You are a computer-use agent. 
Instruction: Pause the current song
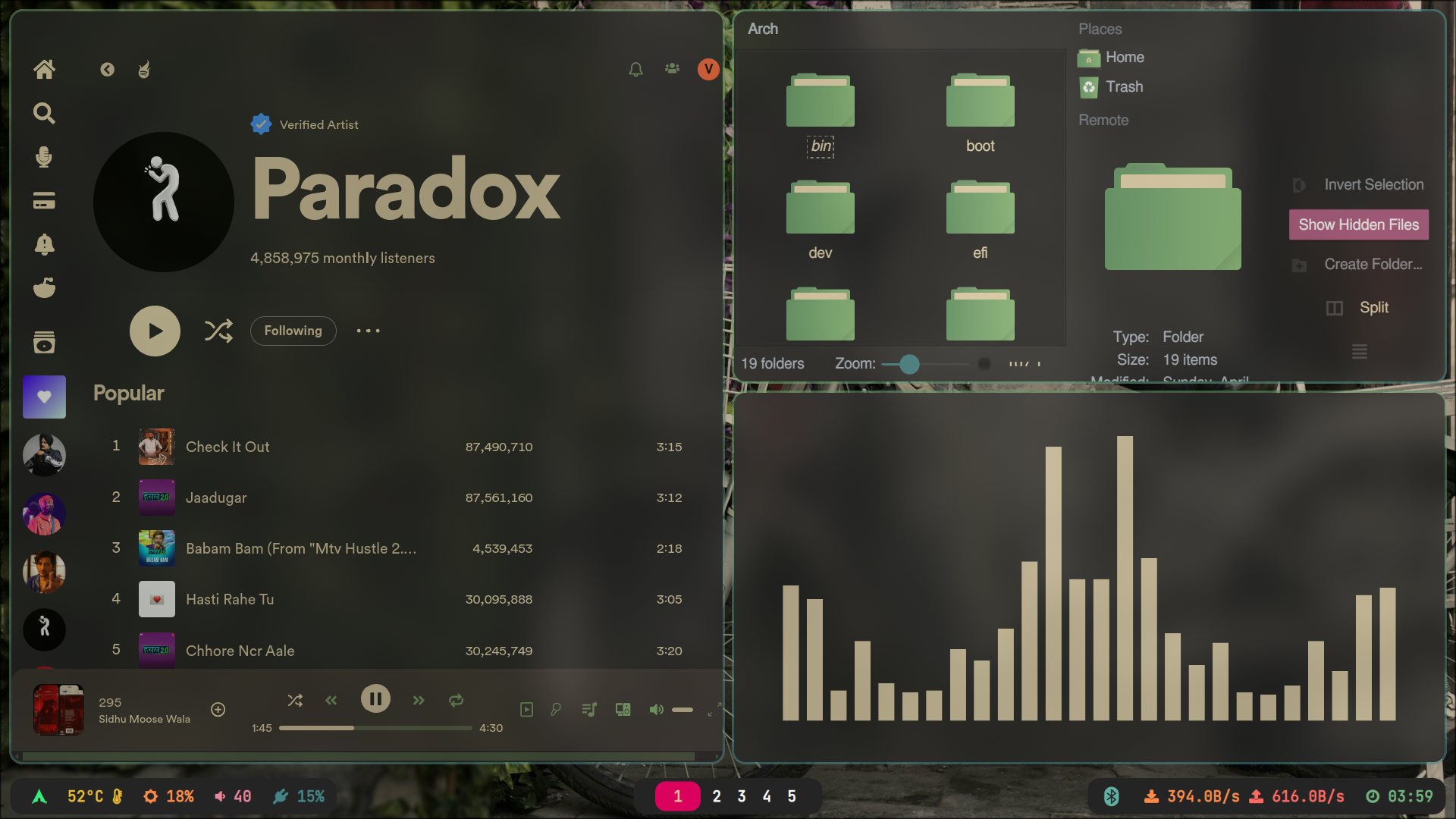click(375, 698)
